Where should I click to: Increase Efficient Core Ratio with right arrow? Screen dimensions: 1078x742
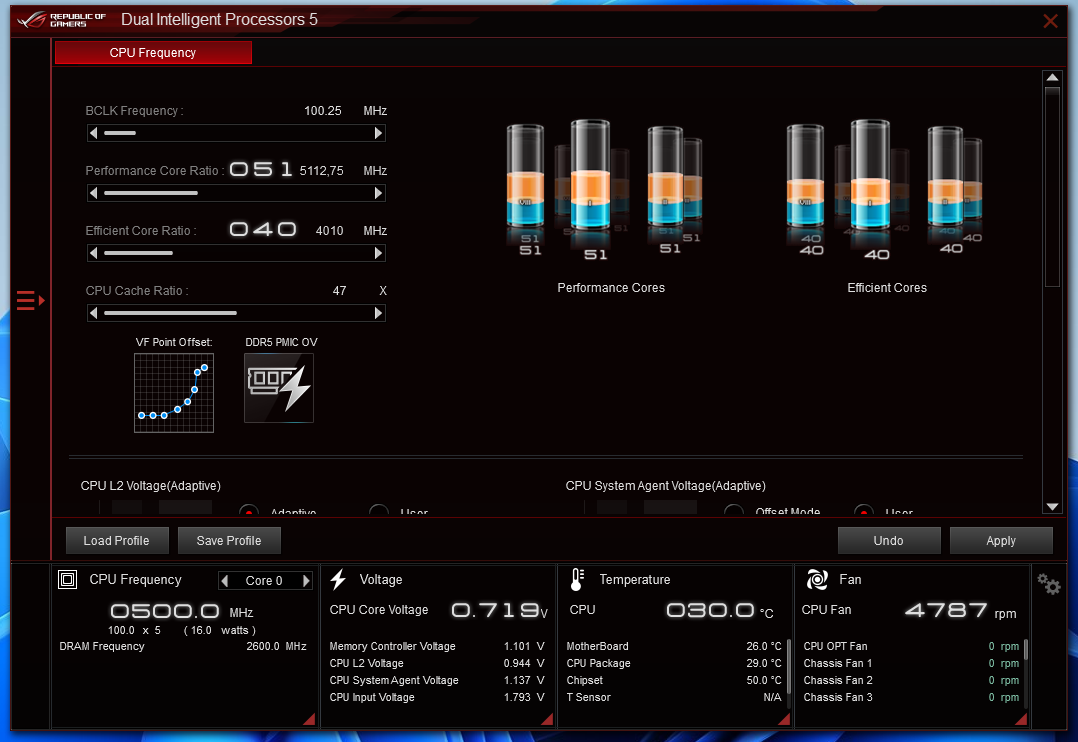(x=378, y=253)
